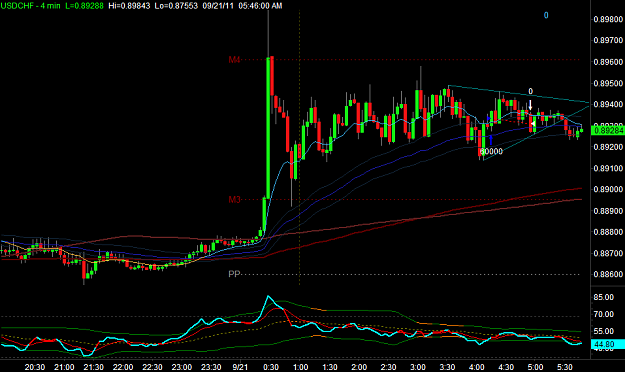Click the 0.89400 price axis label

click(608, 104)
